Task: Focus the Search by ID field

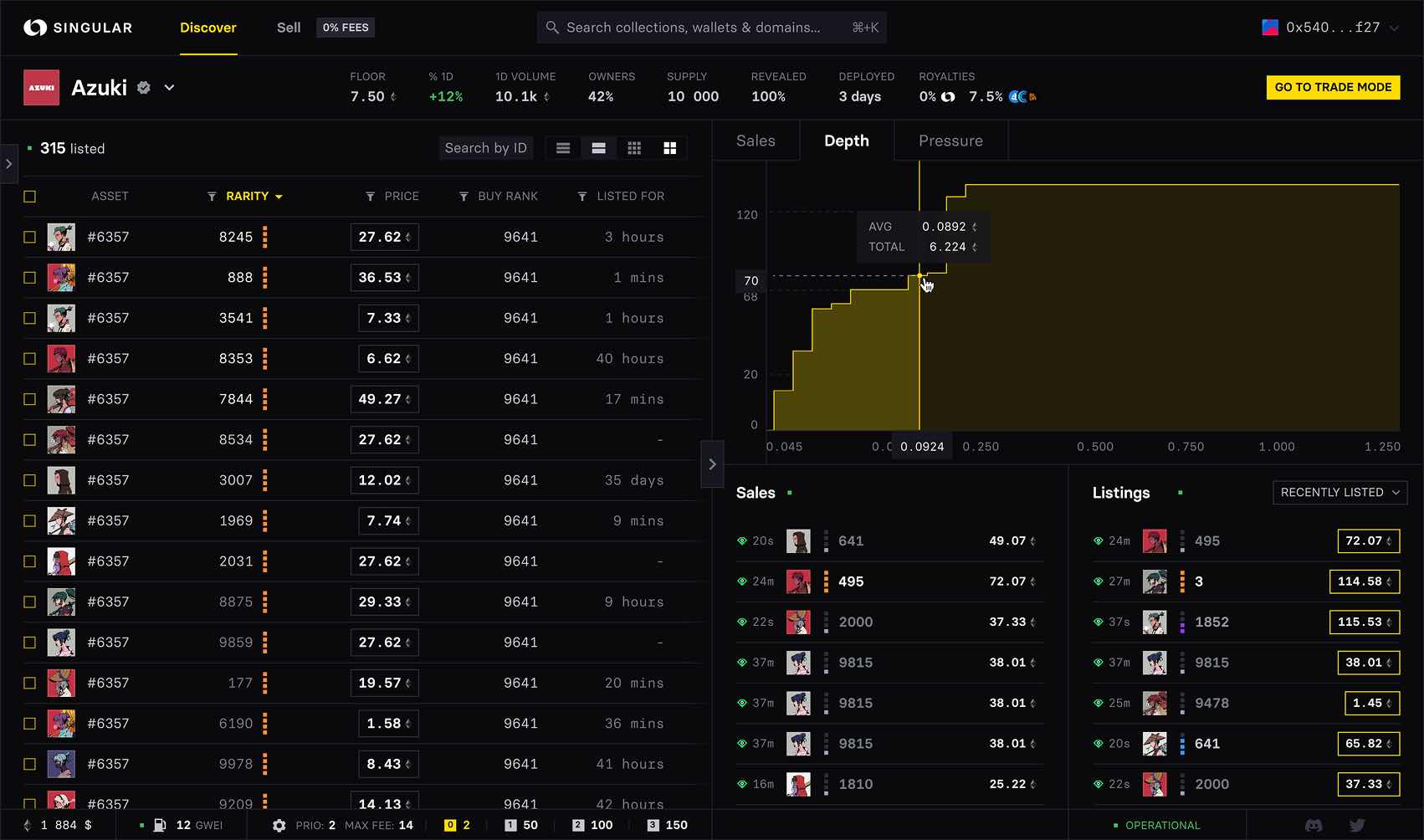Action: (x=485, y=148)
